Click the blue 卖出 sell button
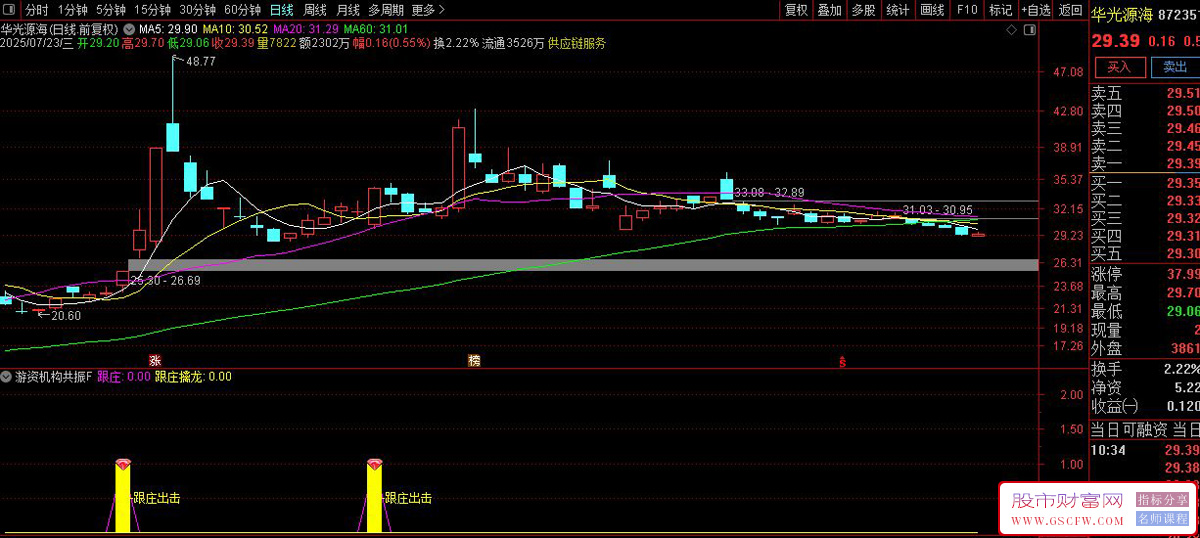Screen dimensions: 1200x538 [1174, 67]
